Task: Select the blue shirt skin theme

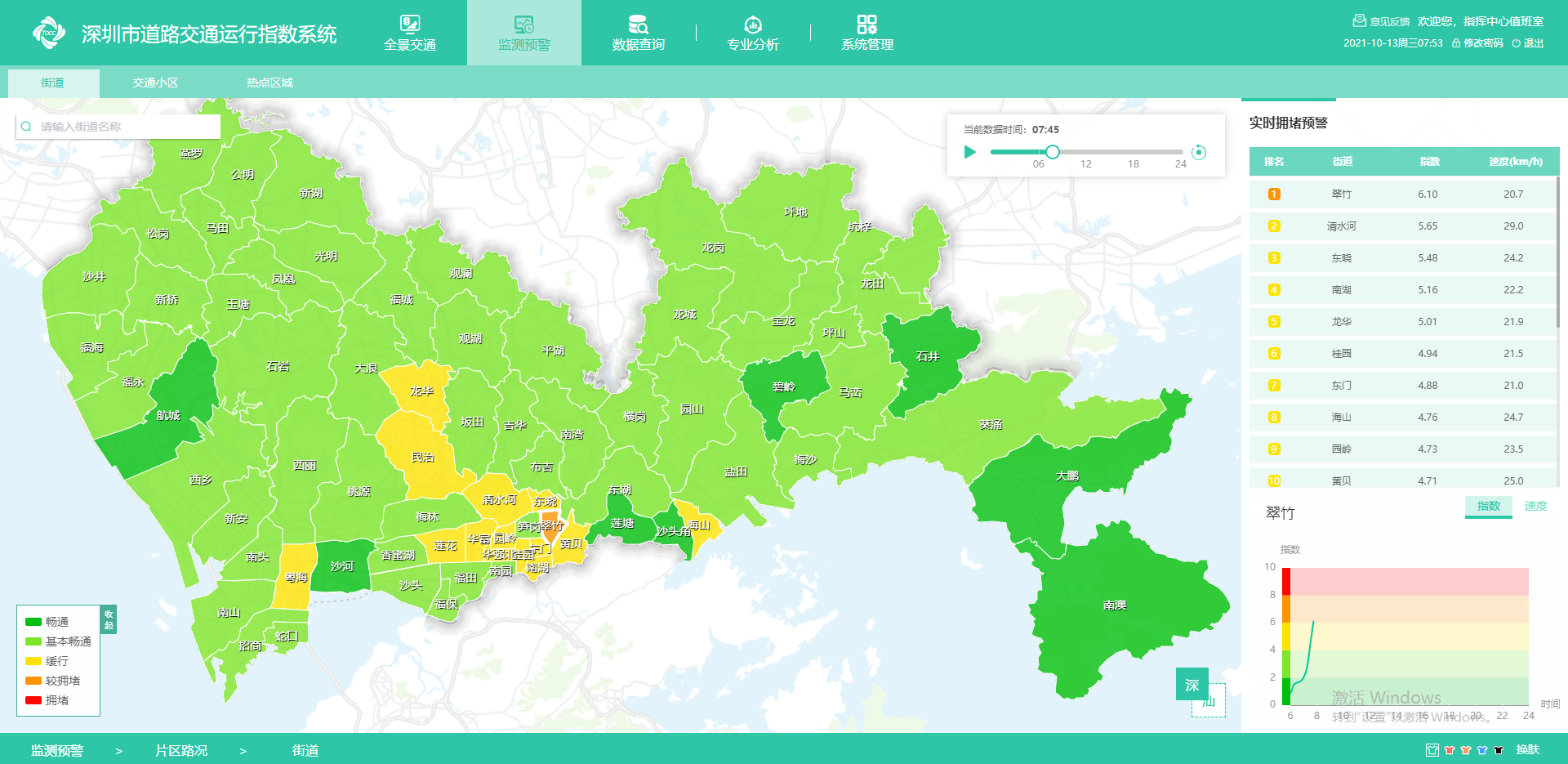Action: tap(1482, 750)
